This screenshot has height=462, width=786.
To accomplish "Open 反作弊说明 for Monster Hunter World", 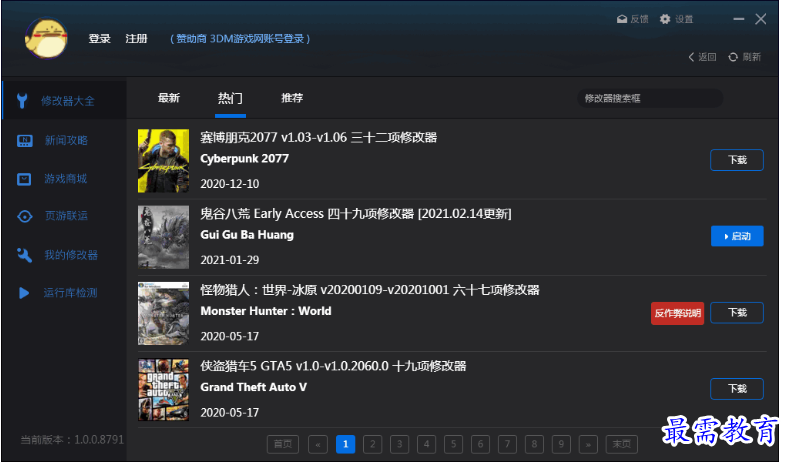I will tap(677, 313).
